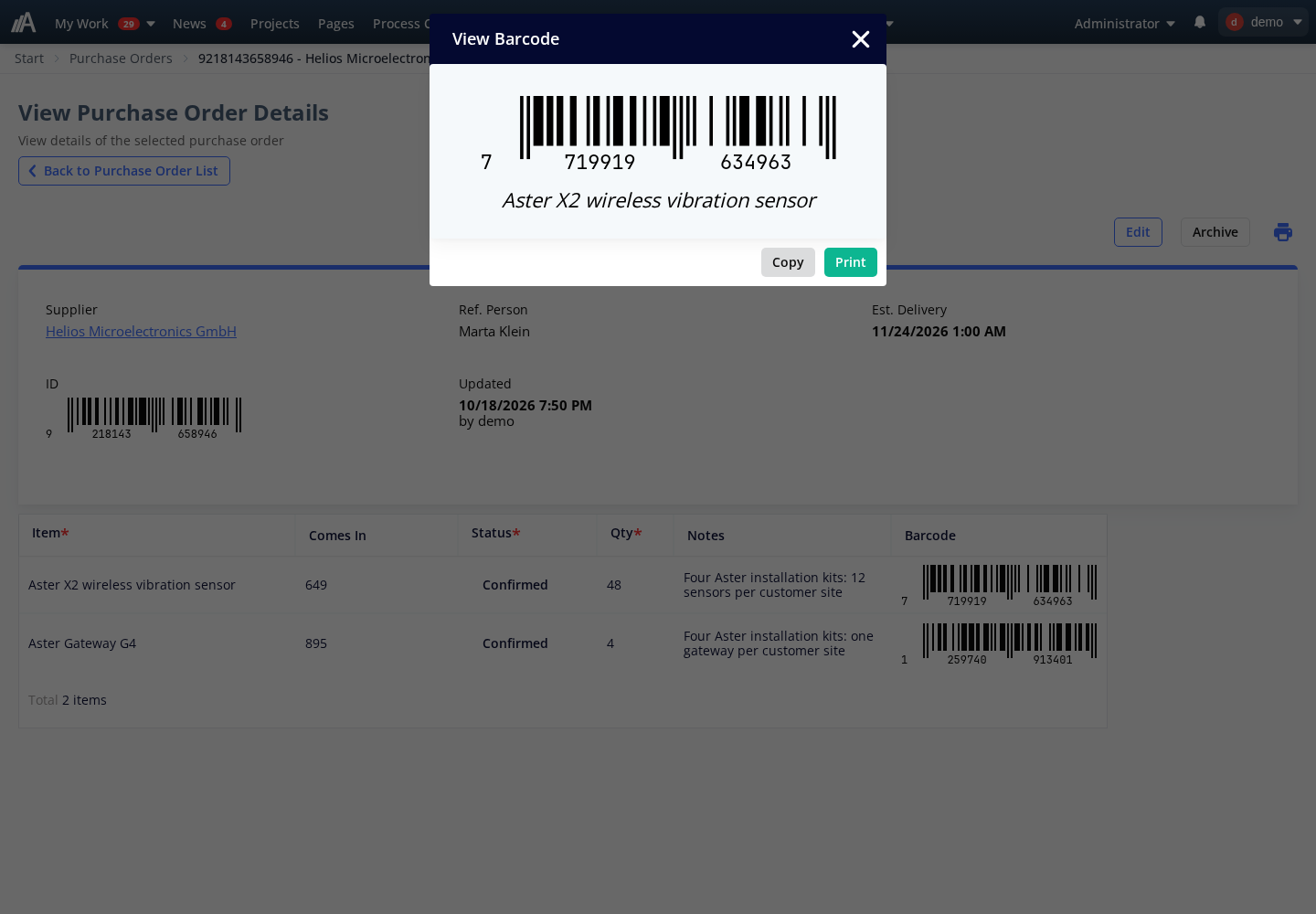Image resolution: width=1316 pixels, height=914 pixels.
Task: Click the red demo user avatar
Action: pos(1235,22)
